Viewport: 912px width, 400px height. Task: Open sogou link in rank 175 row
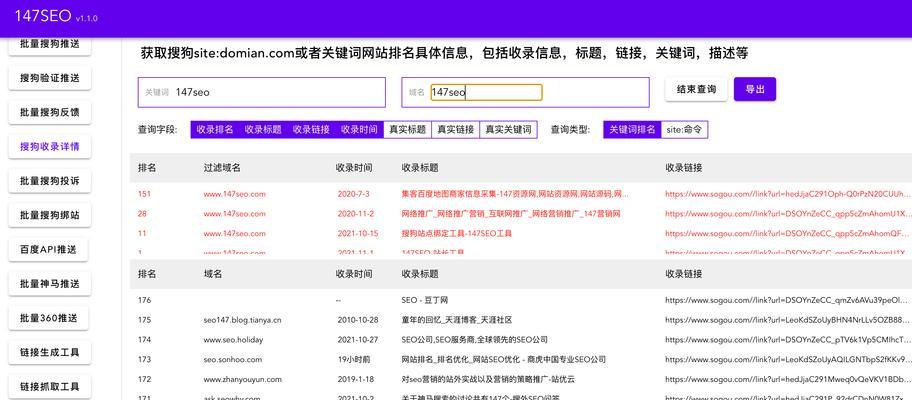coord(786,320)
